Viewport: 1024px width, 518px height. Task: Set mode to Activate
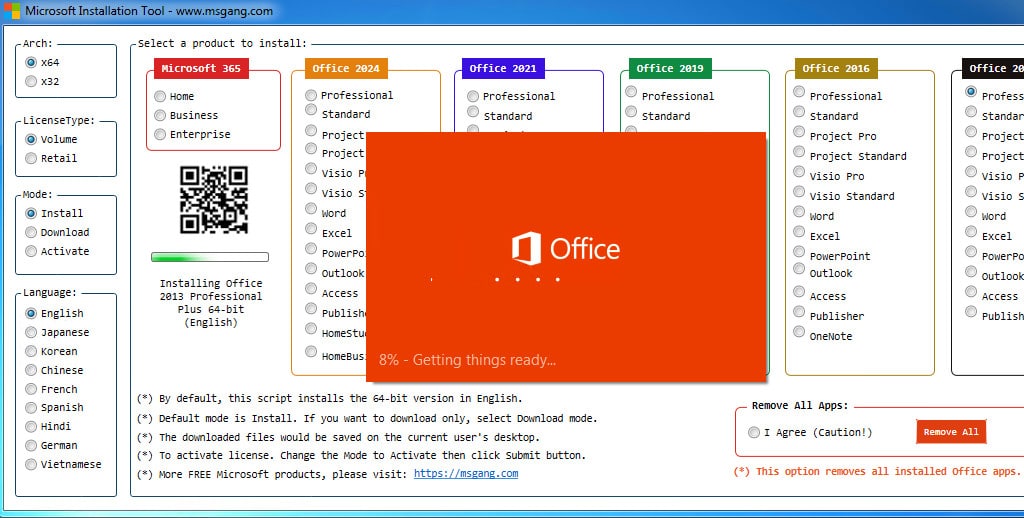click(x=31, y=251)
